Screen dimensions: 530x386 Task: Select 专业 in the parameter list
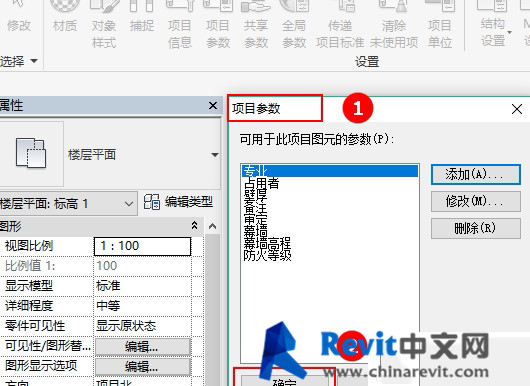pos(330,171)
